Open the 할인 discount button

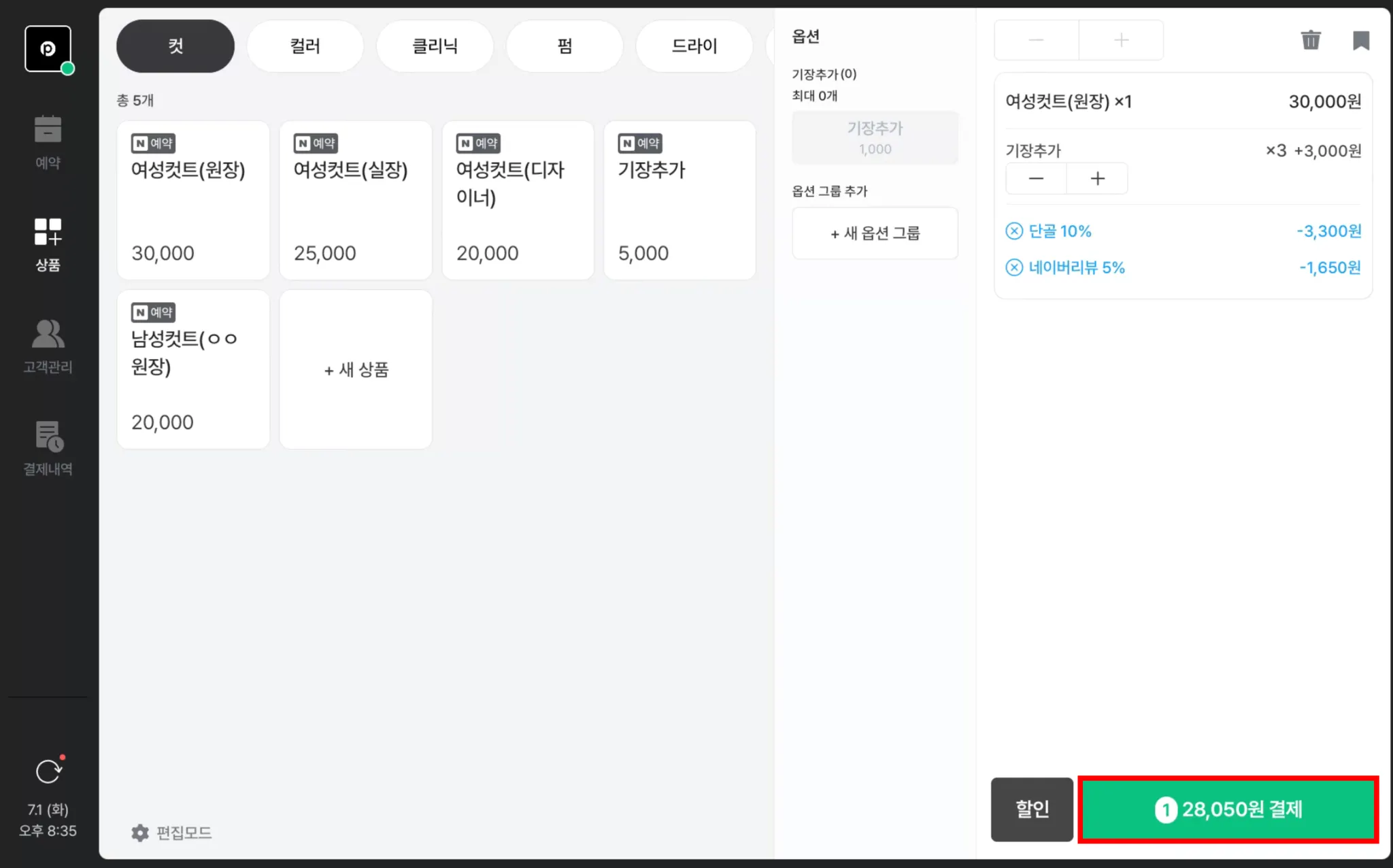[x=1031, y=809]
